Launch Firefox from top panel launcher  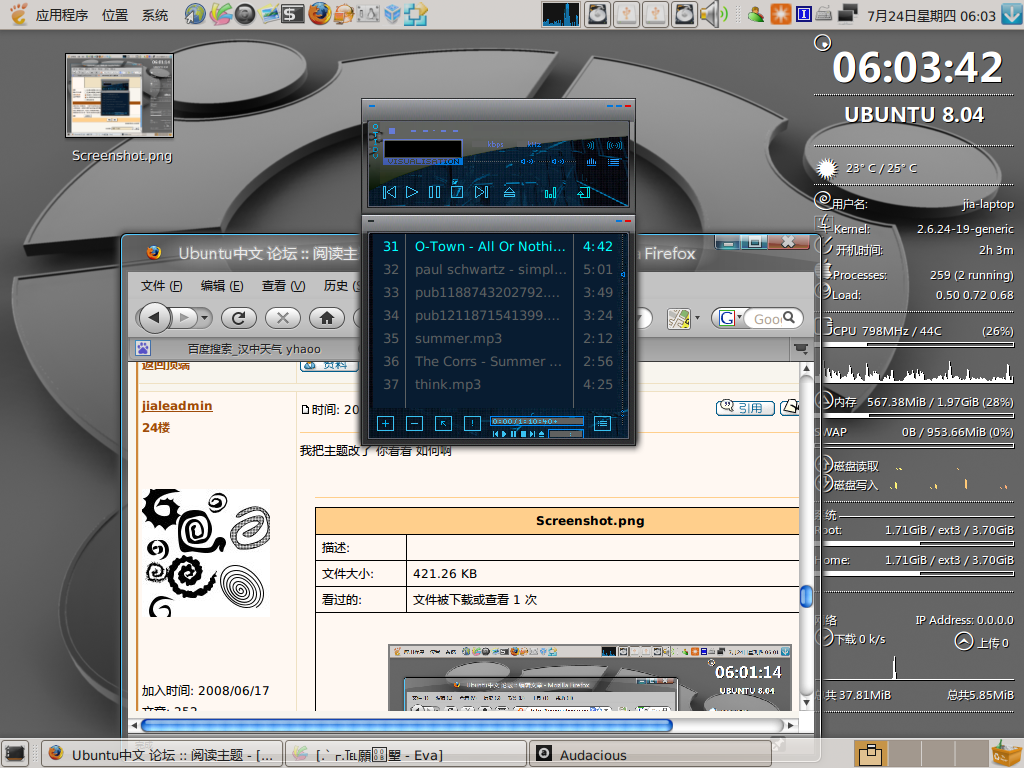click(x=319, y=14)
